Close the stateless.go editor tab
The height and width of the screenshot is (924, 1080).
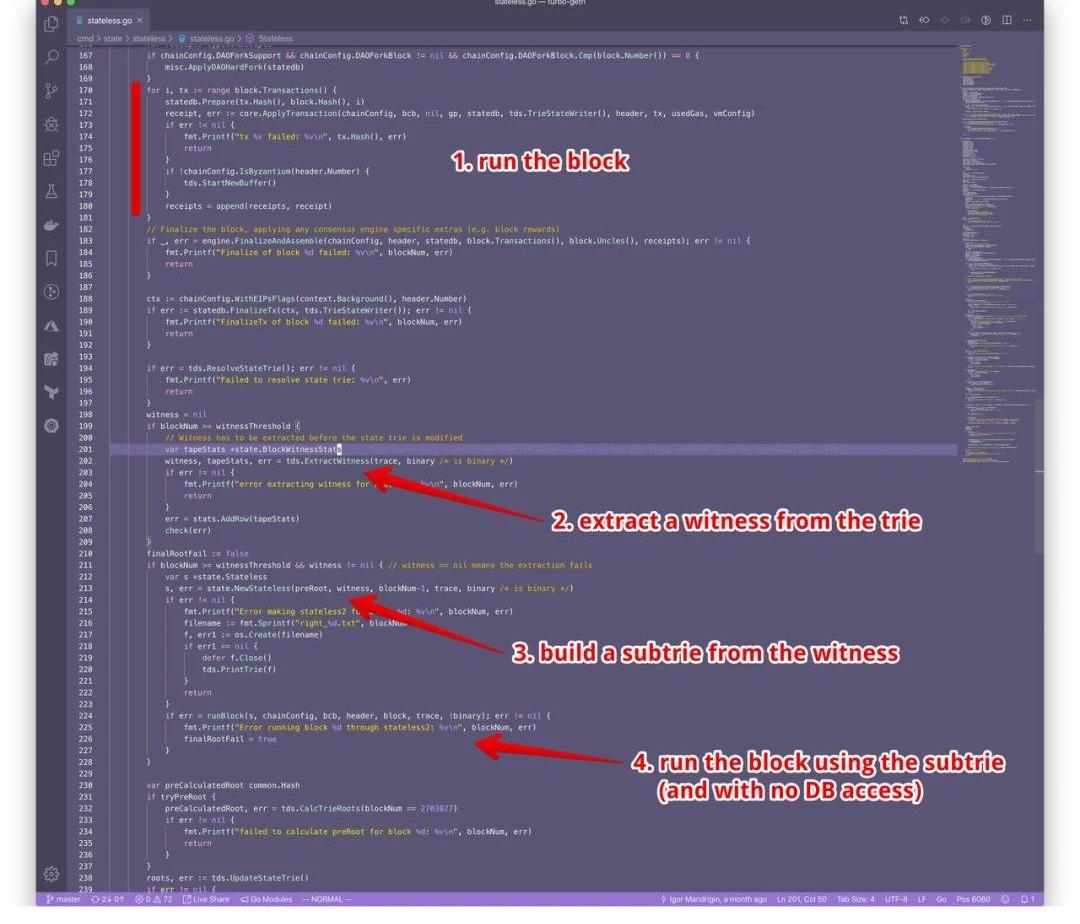[139, 20]
